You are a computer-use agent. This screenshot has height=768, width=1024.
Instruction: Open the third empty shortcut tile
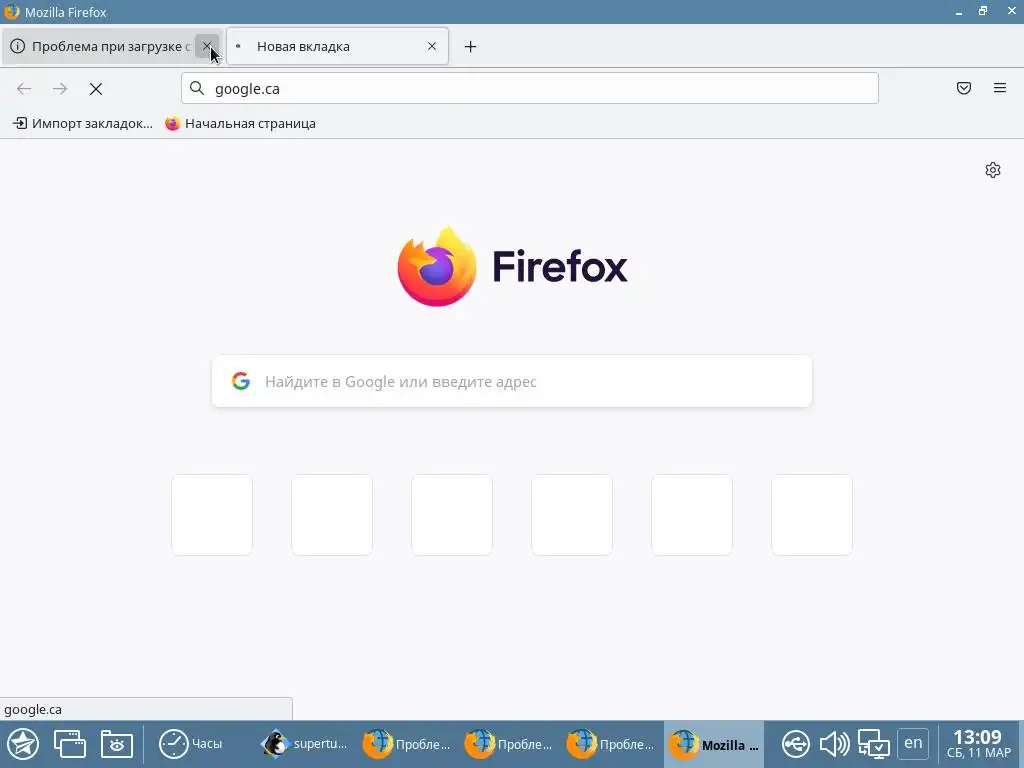click(452, 515)
